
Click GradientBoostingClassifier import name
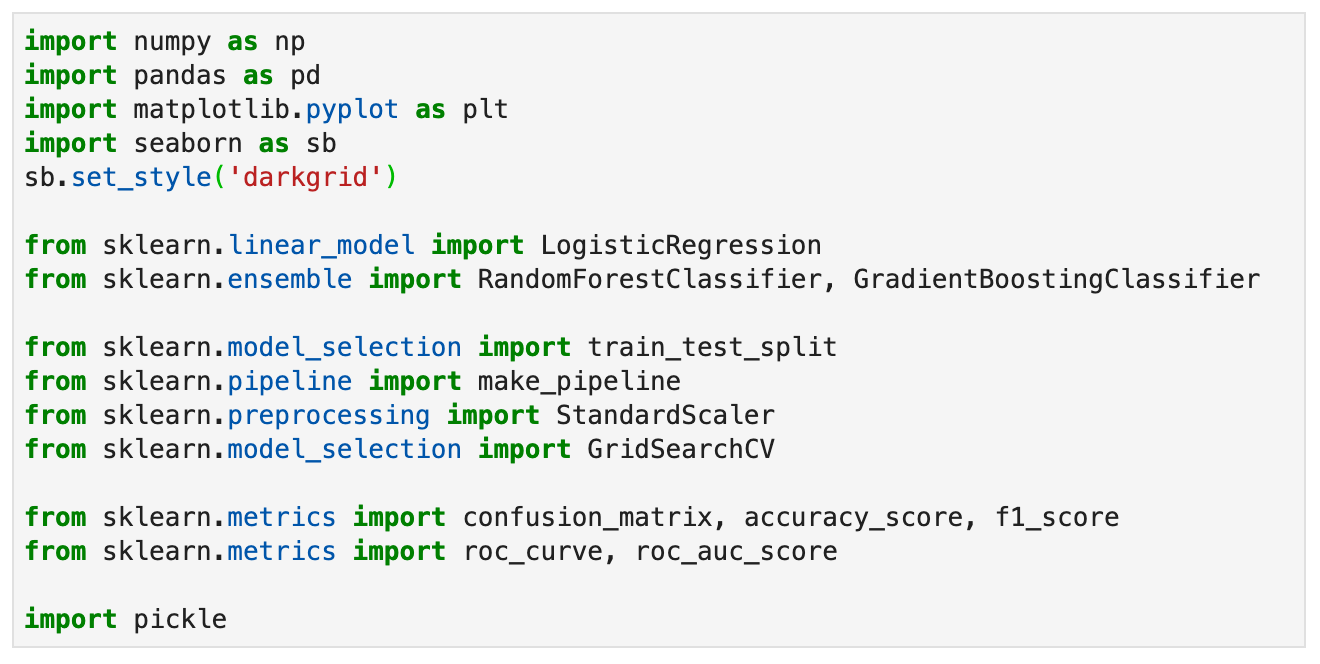pyautogui.click(x=1056, y=279)
